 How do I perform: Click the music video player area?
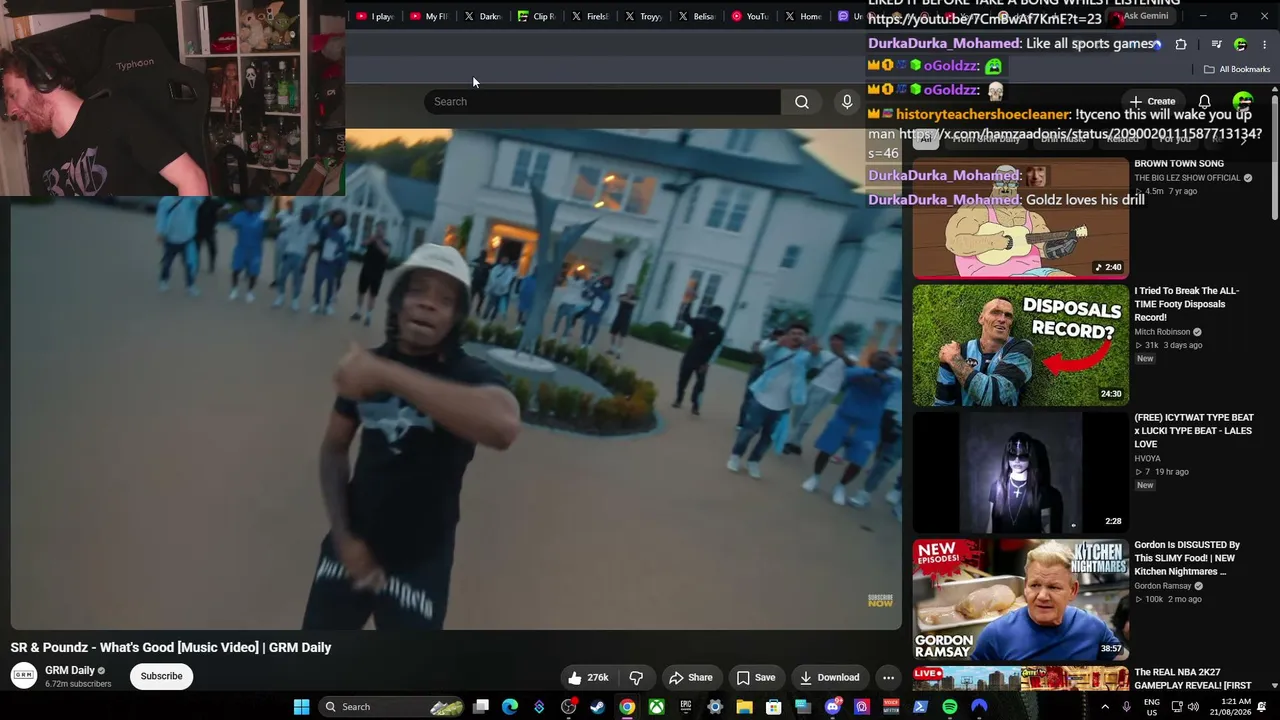coord(456,378)
